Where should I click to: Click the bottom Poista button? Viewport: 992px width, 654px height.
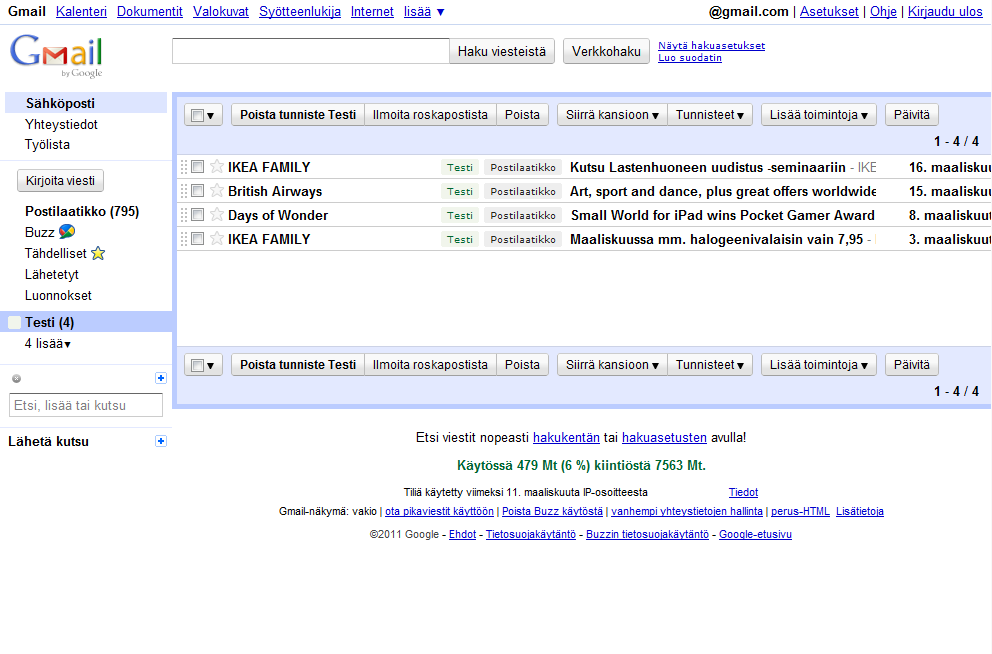click(522, 365)
